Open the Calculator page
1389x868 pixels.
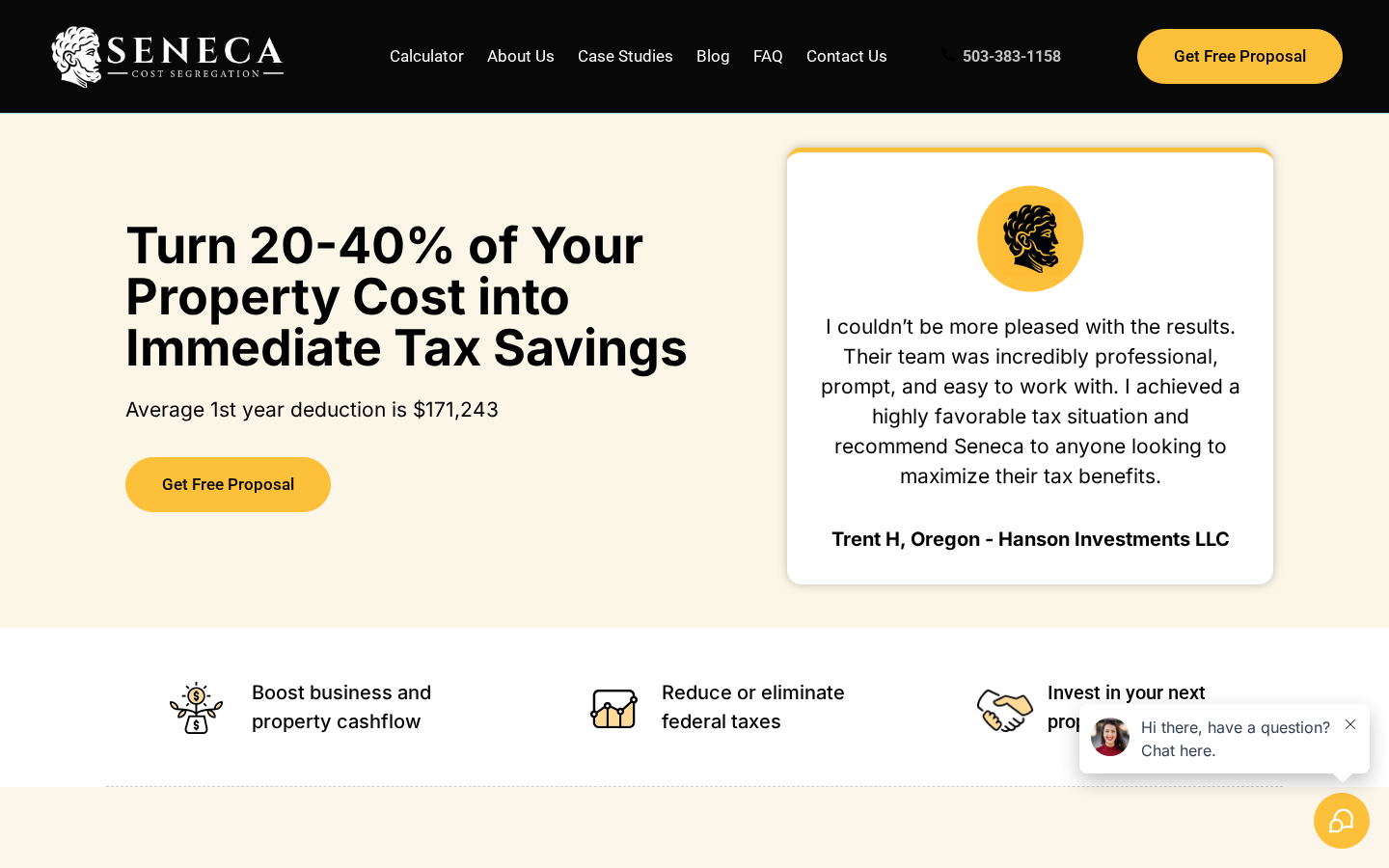point(426,56)
